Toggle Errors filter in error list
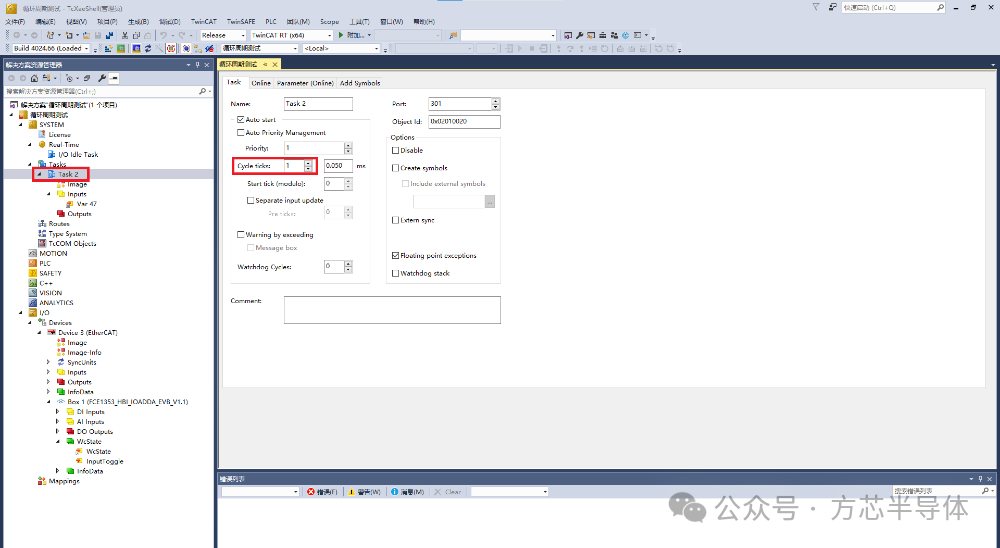The image size is (1000, 548). pyautogui.click(x=322, y=492)
